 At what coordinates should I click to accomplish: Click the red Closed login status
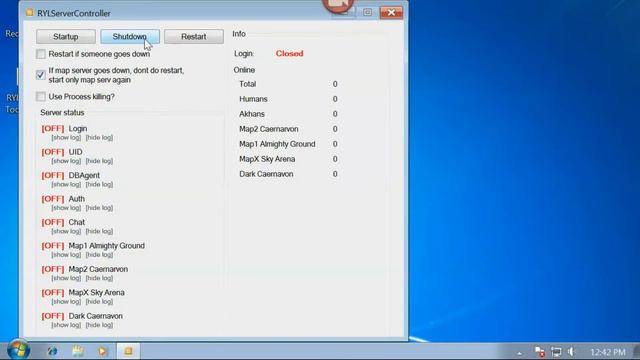[x=289, y=53]
